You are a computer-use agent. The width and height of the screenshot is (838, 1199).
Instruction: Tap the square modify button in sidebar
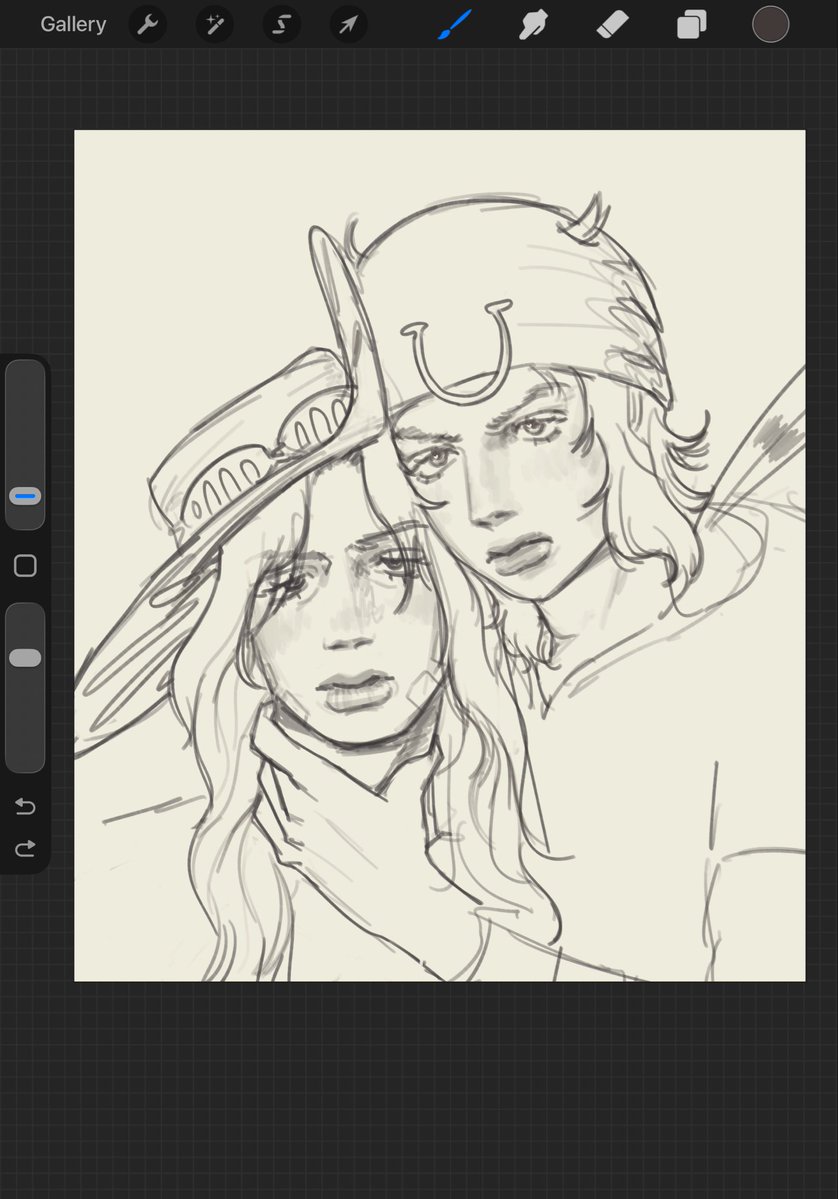(x=25, y=566)
